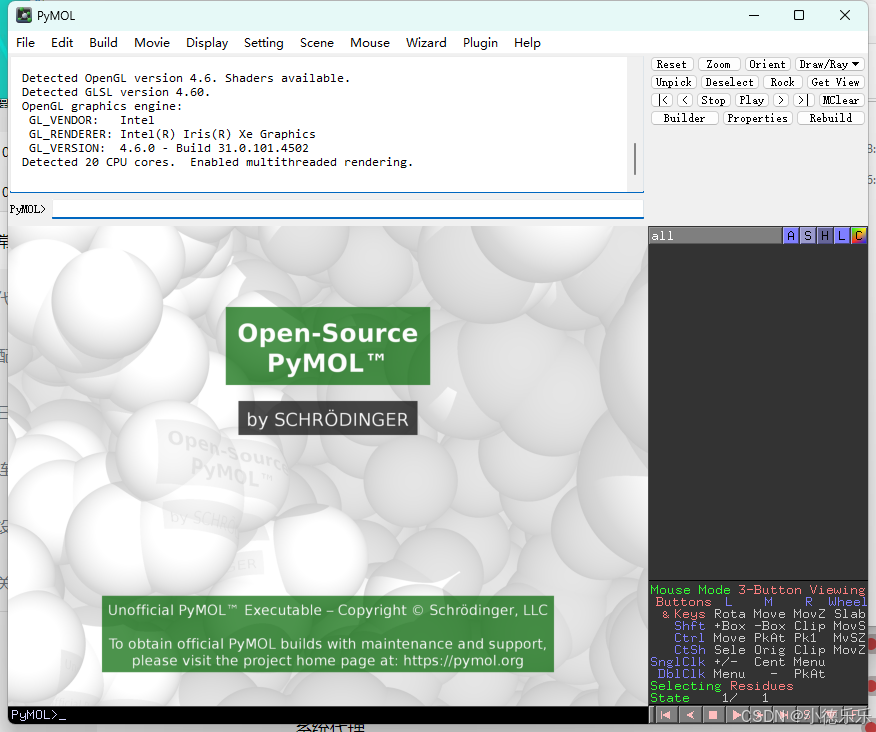This screenshot has width=876, height=732.
Task: Maximize the PyMOL window
Action: (x=799, y=15)
